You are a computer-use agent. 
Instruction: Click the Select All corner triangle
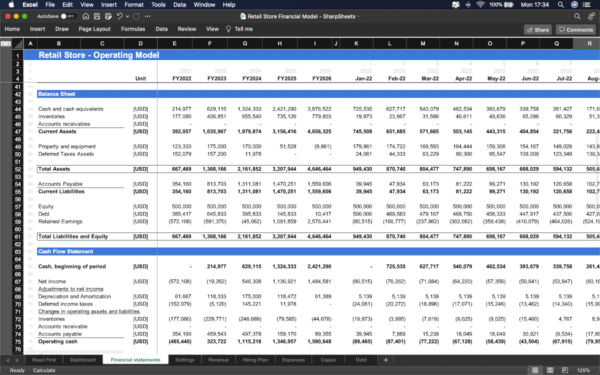[18, 44]
